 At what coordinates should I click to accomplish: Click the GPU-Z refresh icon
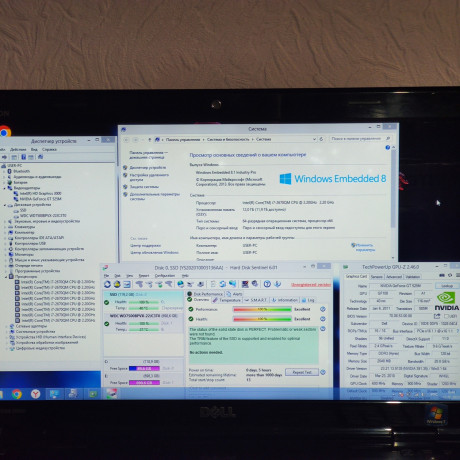[x=450, y=276]
